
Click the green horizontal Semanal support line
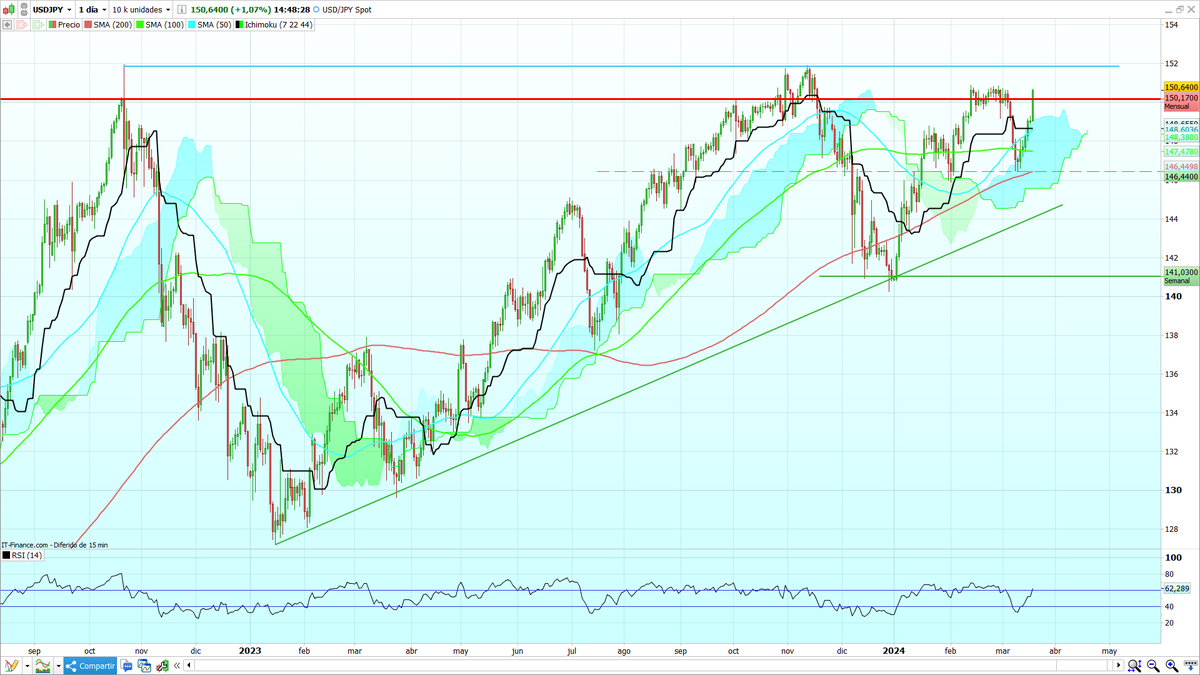[x=990, y=276]
